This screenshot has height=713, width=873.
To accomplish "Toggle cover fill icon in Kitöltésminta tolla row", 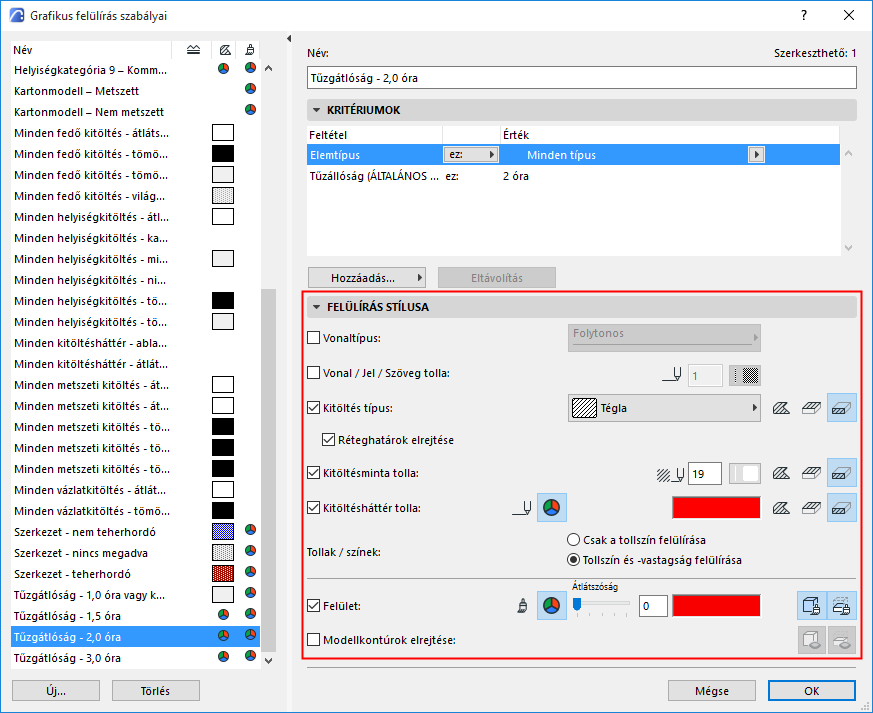I will 811,473.
